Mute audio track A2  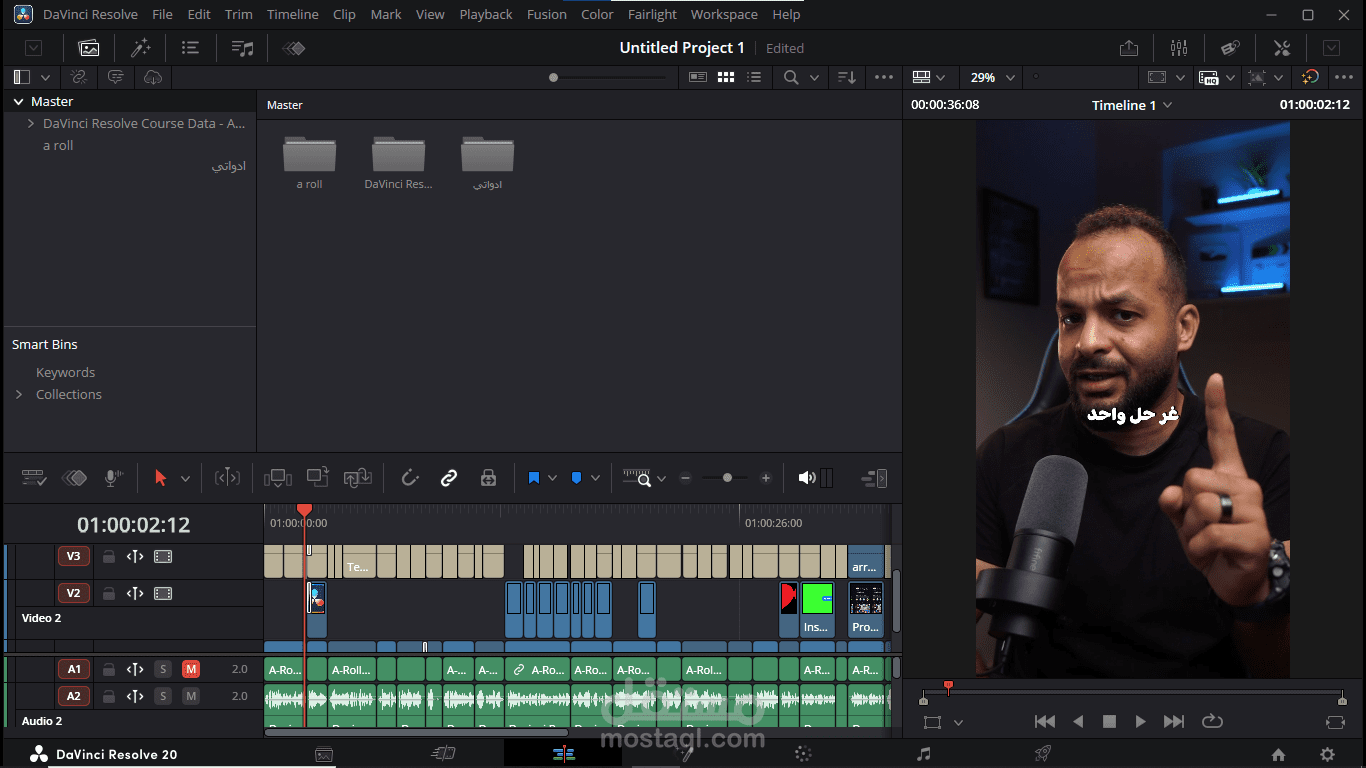tap(191, 696)
